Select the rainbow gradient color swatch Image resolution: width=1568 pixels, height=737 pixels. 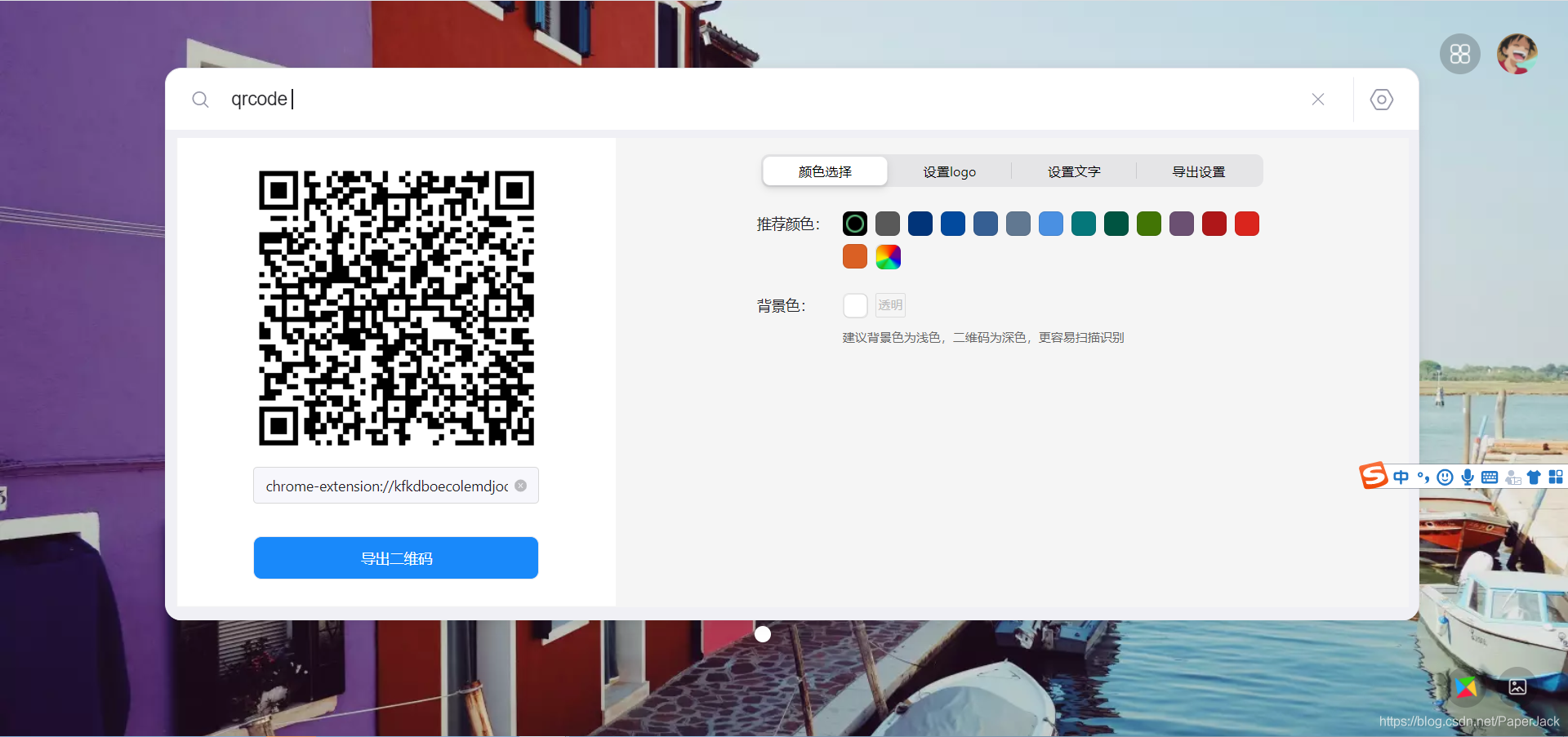888,256
